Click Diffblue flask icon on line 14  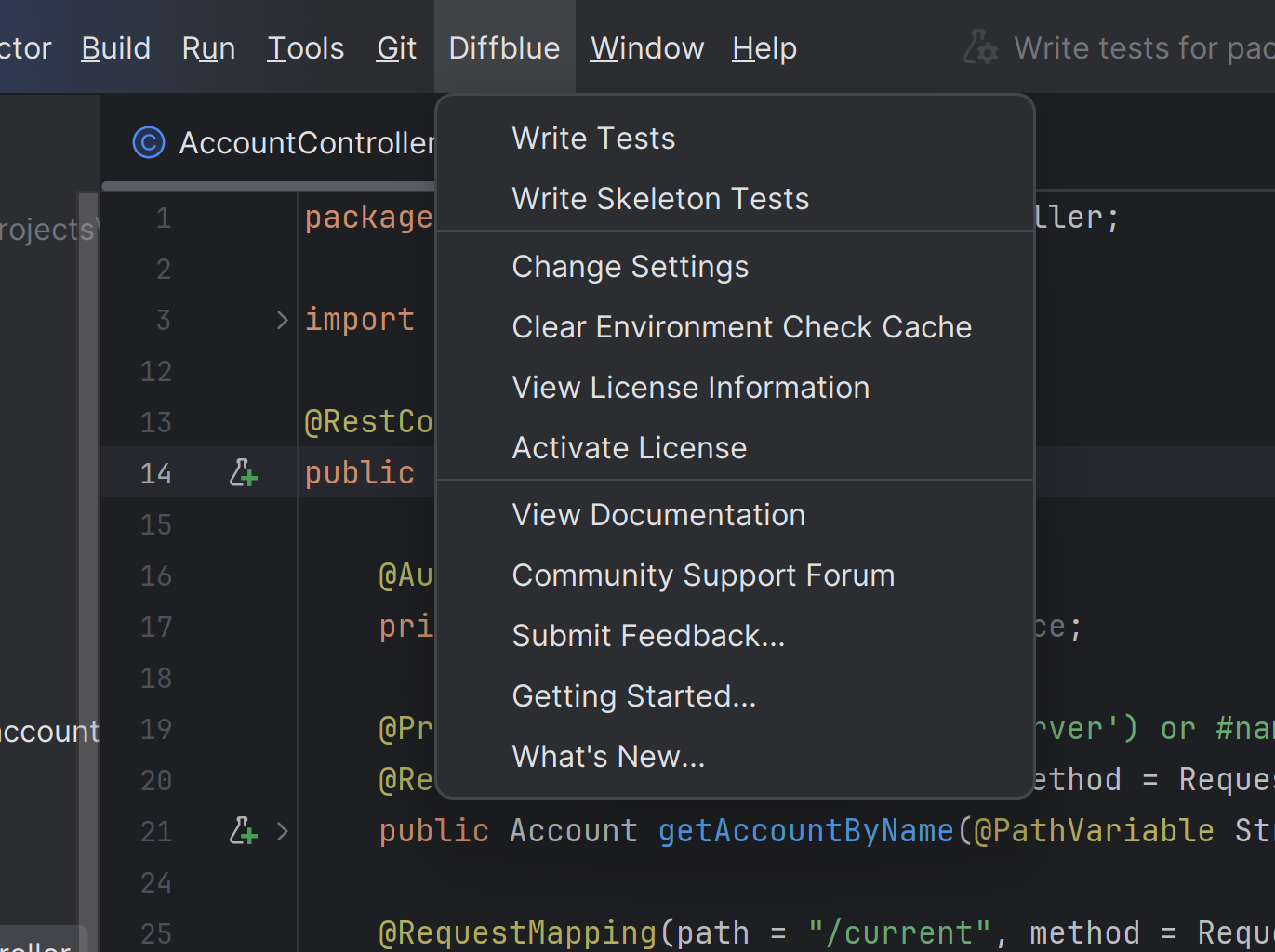click(x=243, y=473)
